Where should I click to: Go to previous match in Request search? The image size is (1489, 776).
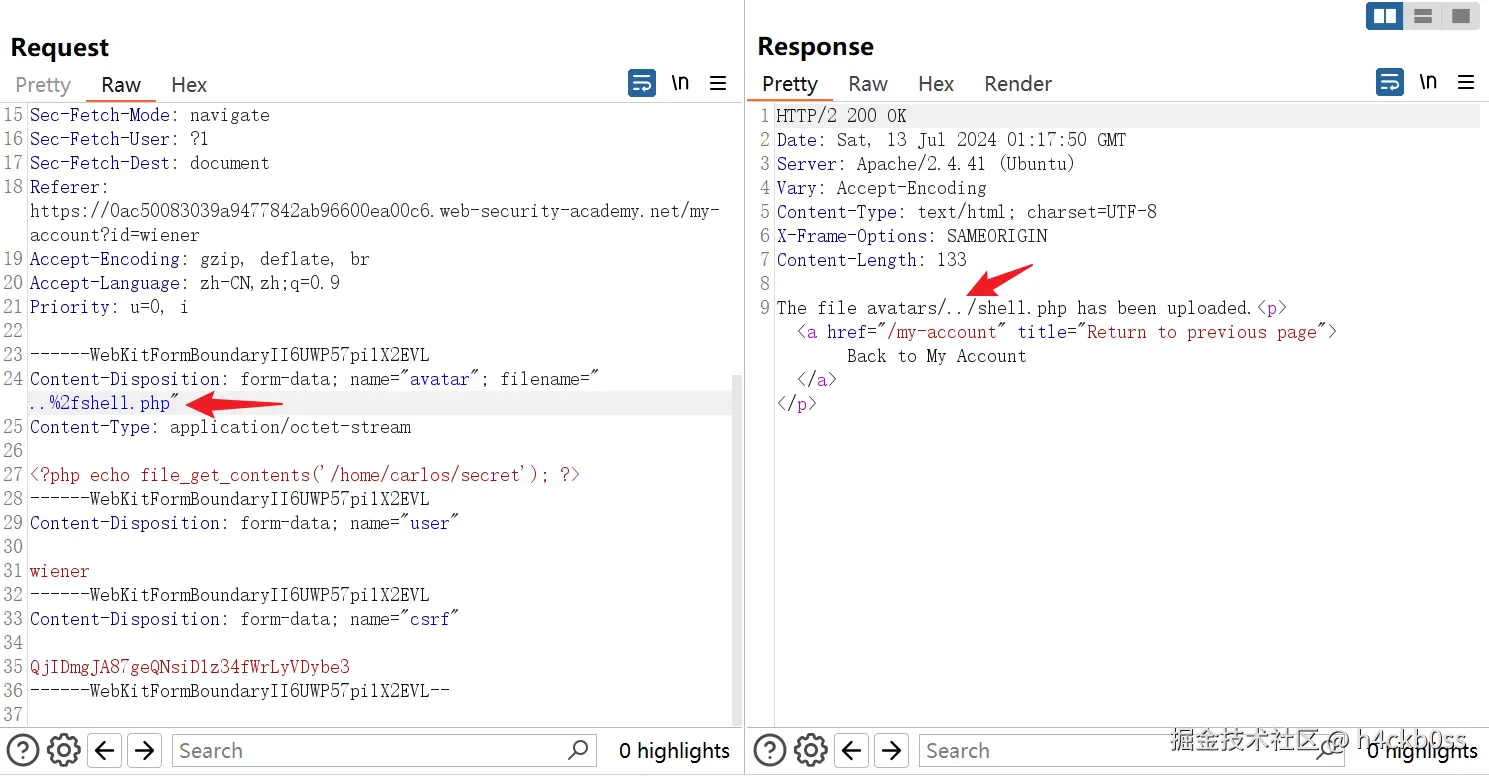pyautogui.click(x=104, y=750)
